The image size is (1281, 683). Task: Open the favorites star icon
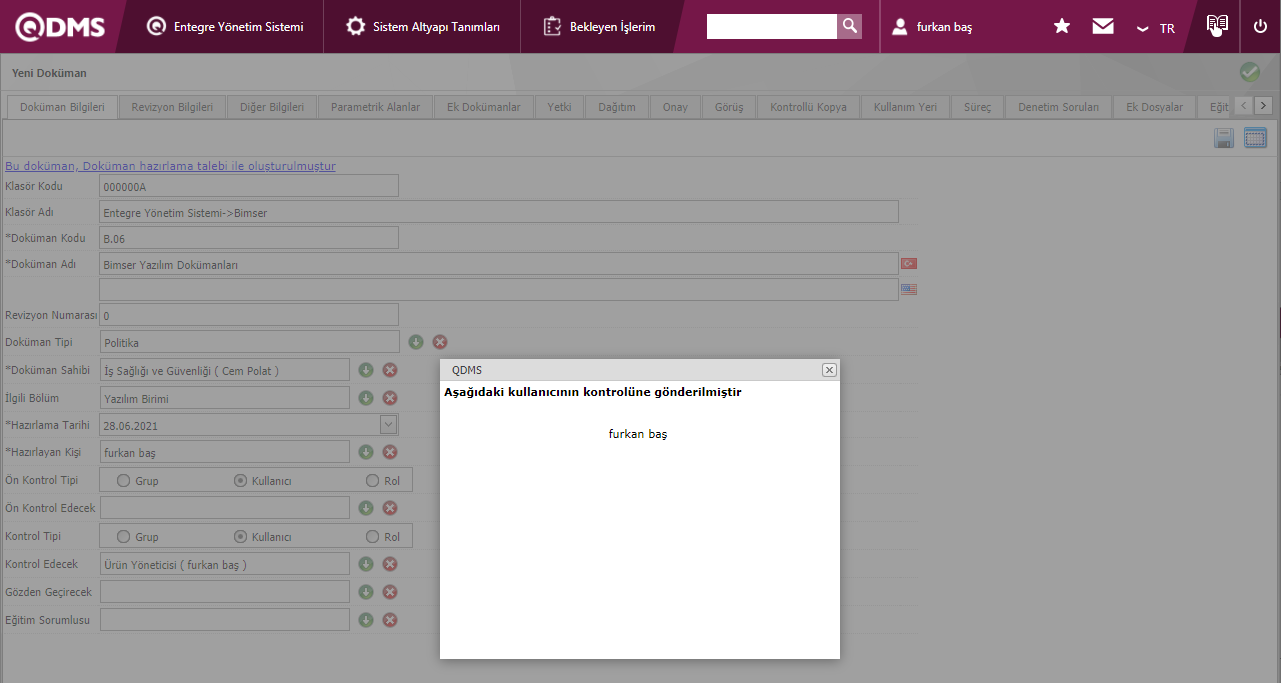point(1062,27)
